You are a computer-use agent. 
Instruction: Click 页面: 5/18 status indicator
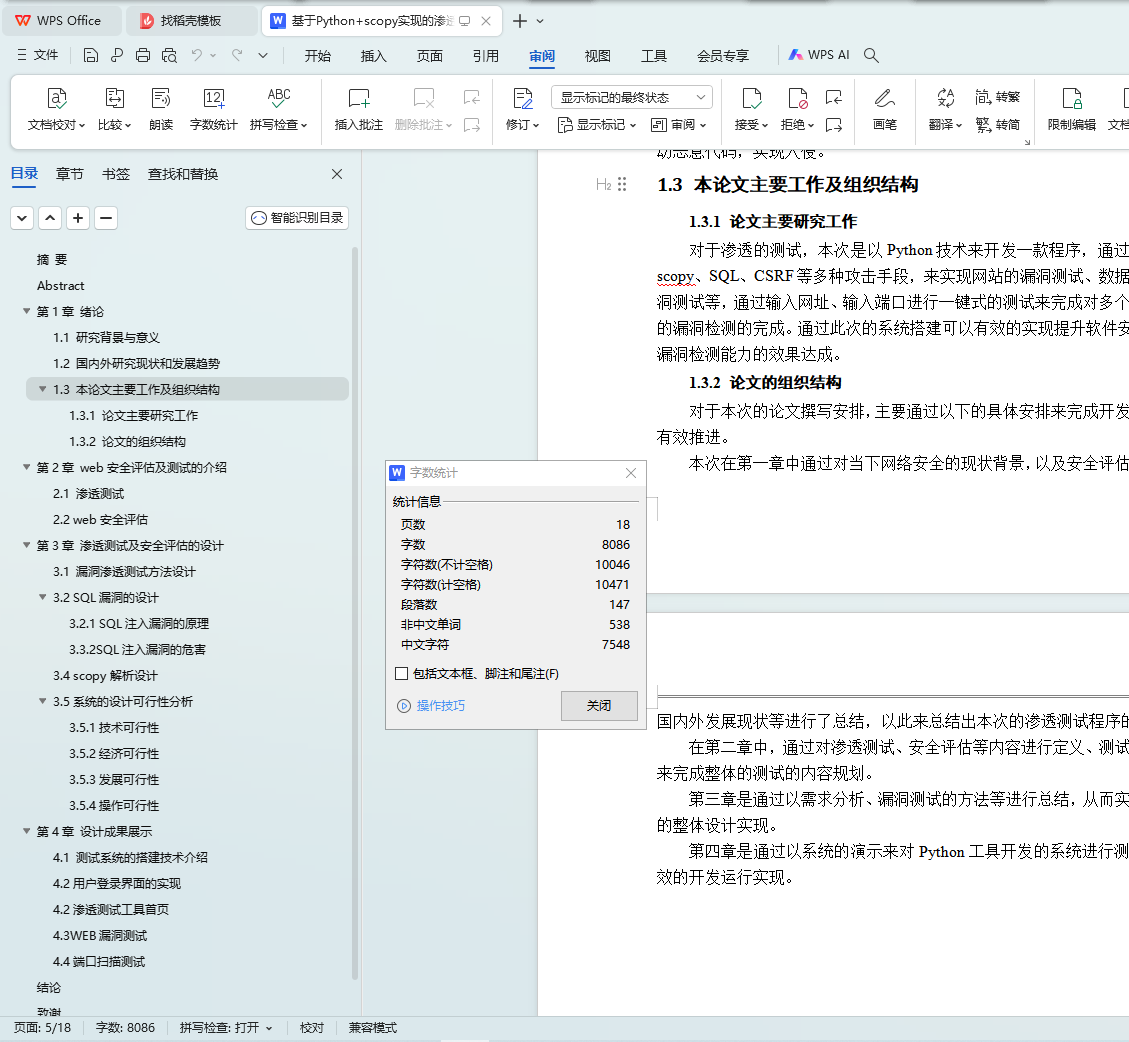tap(42, 1028)
